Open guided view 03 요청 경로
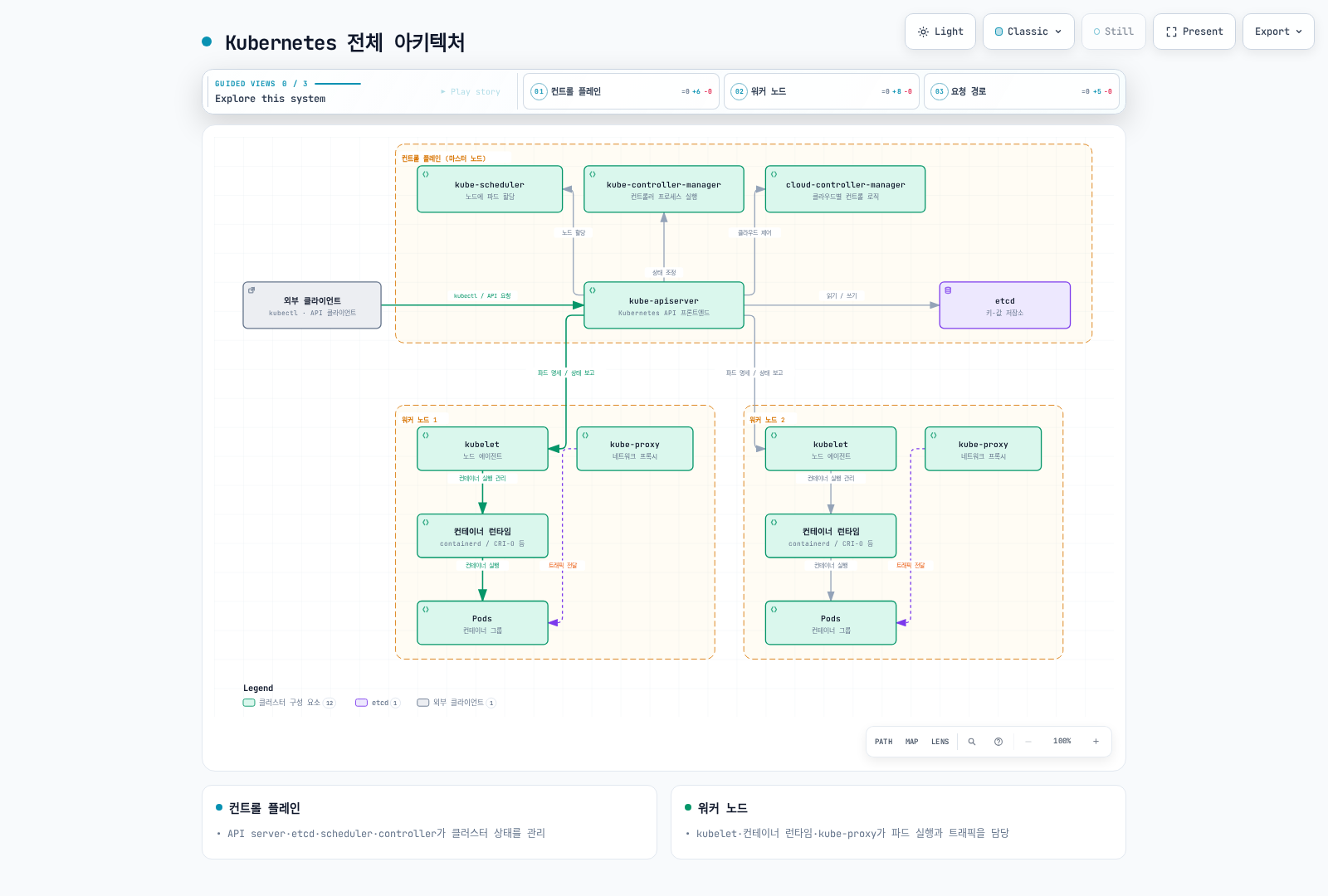Image resolution: width=1328 pixels, height=896 pixels. pos(1022,91)
